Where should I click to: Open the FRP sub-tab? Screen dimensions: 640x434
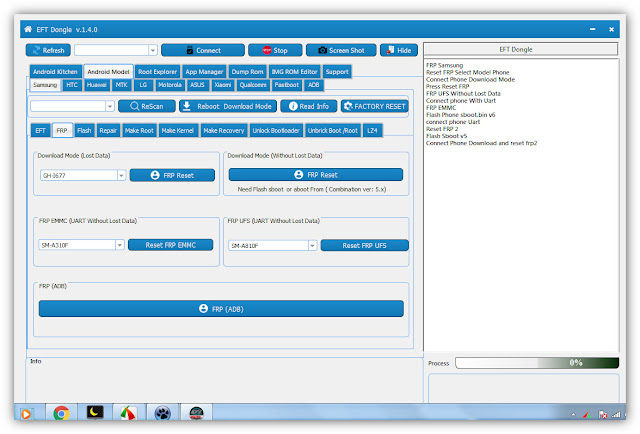62,130
